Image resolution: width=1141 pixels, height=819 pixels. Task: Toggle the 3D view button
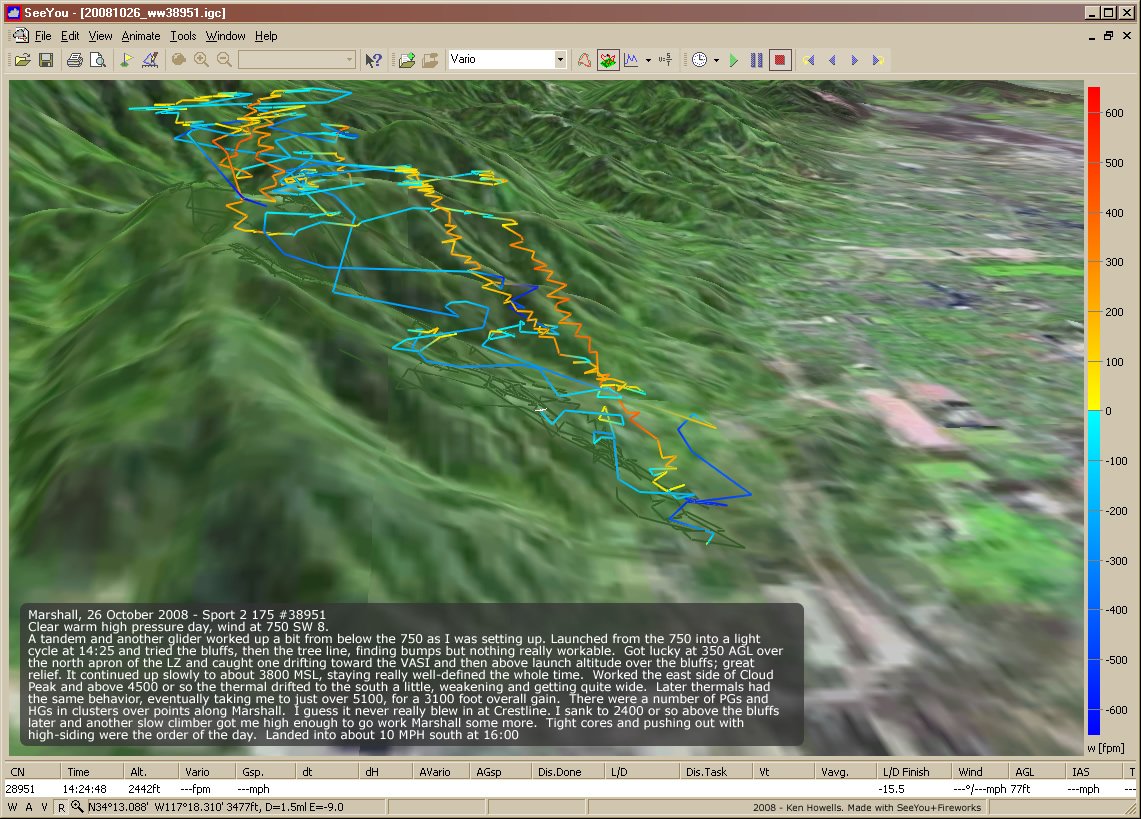click(608, 60)
